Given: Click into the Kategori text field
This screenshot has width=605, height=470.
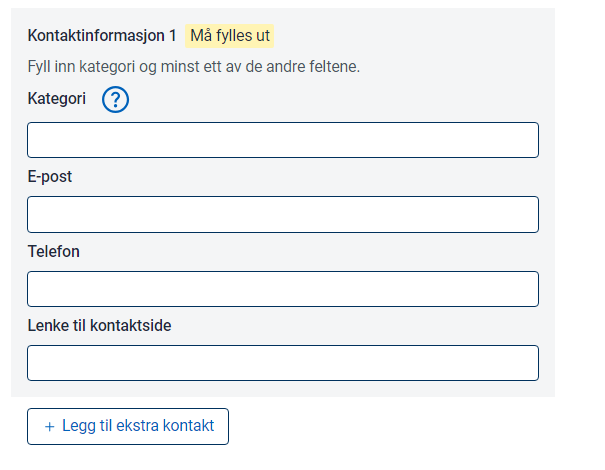Looking at the screenshot, I should 282,140.
